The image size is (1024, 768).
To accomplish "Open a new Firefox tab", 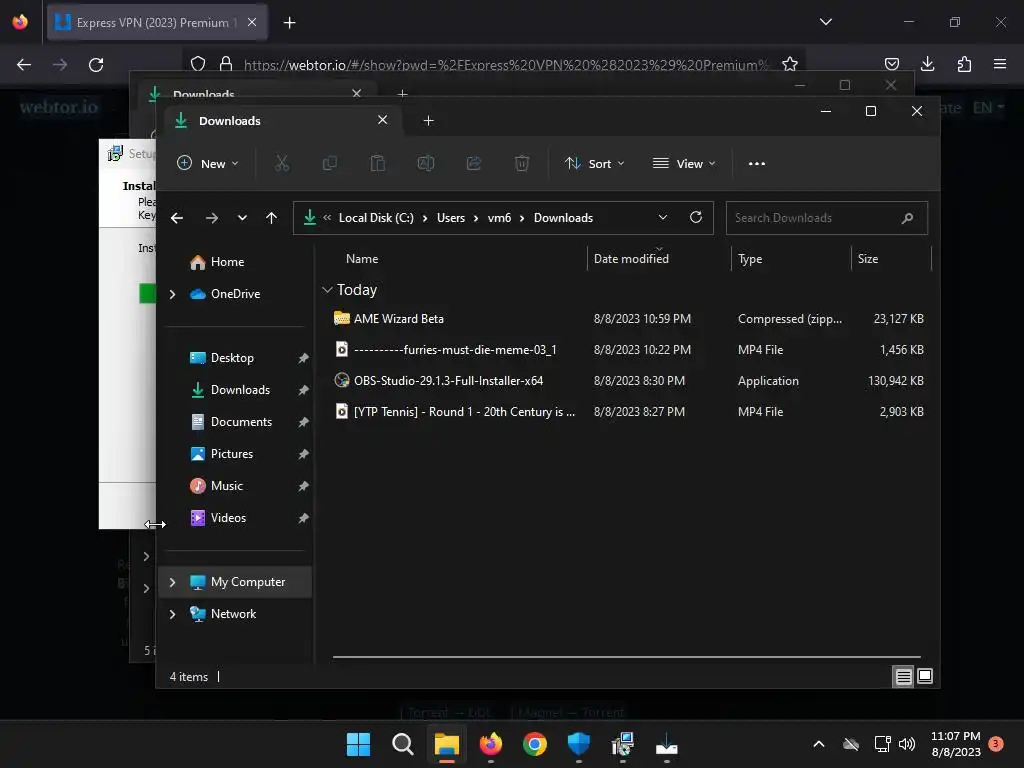I will [289, 23].
